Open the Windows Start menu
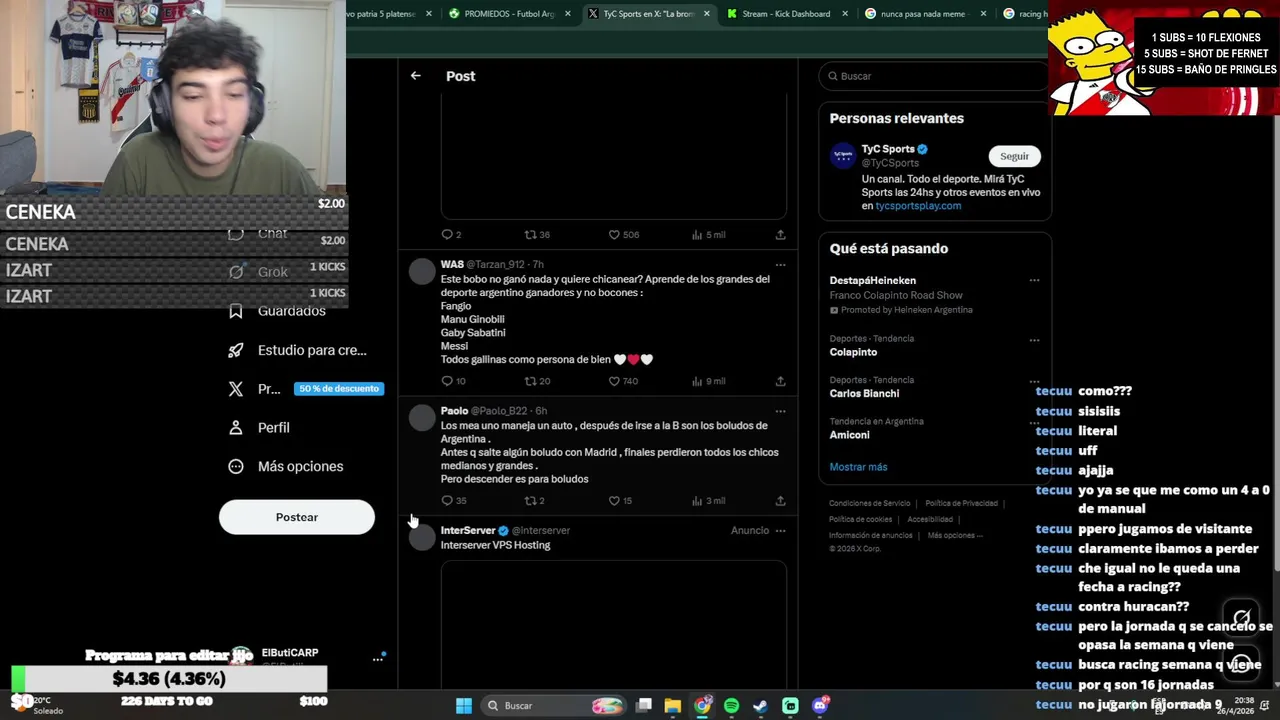The height and width of the screenshot is (720, 1280). (464, 706)
